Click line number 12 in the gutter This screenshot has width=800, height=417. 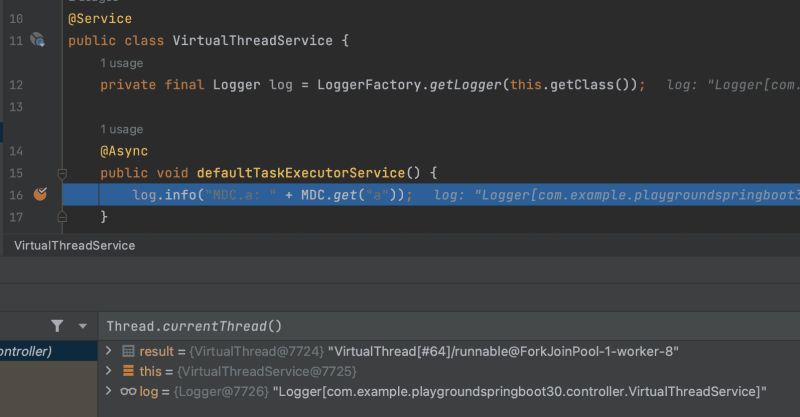pyautogui.click(x=16, y=85)
